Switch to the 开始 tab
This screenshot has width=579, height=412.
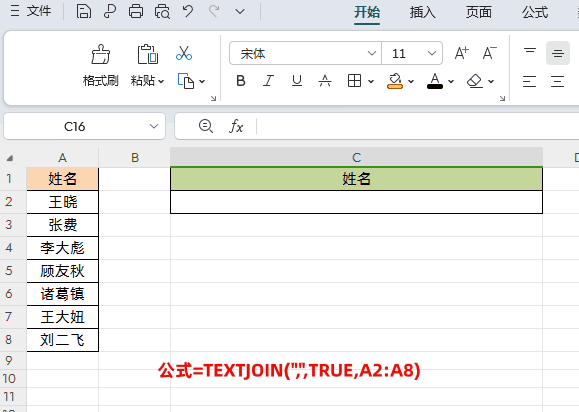[367, 12]
